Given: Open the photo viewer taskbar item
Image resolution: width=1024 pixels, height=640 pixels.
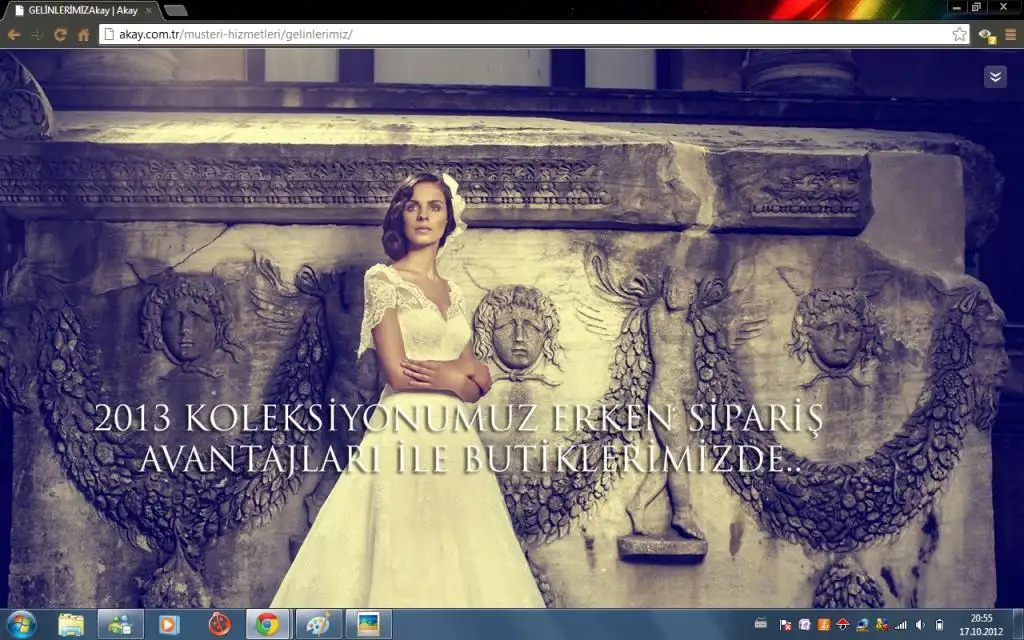Looking at the screenshot, I should coord(368,625).
